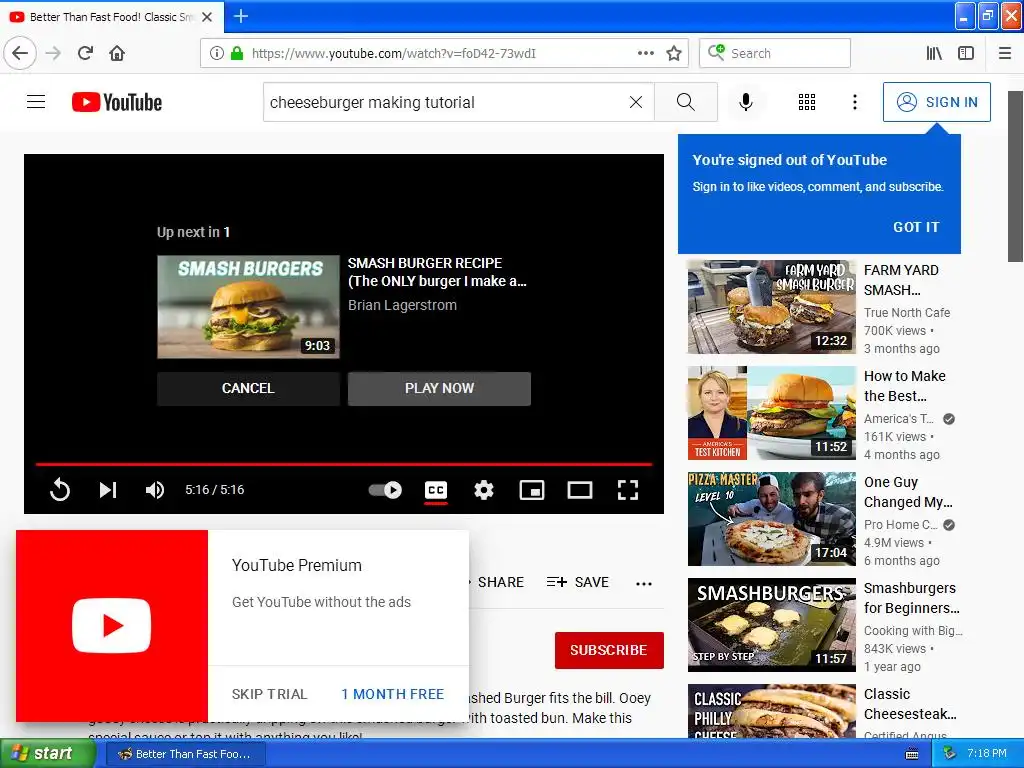Search with your voice microphone

[745, 102]
